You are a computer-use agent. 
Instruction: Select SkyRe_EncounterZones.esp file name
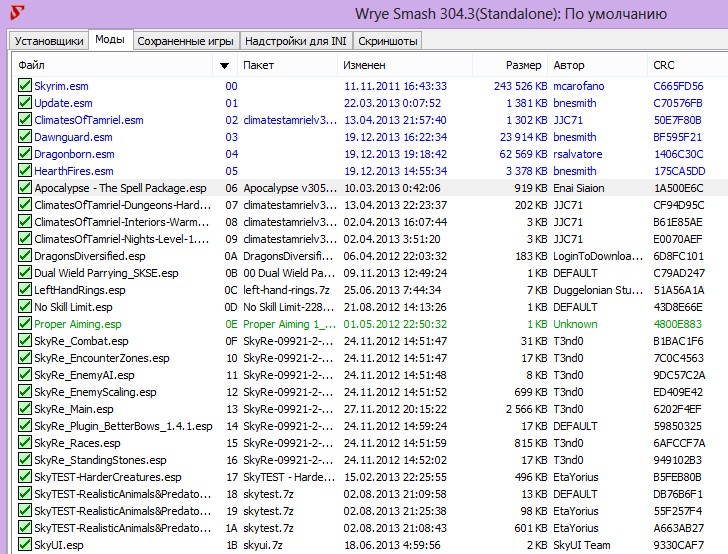[102, 358]
